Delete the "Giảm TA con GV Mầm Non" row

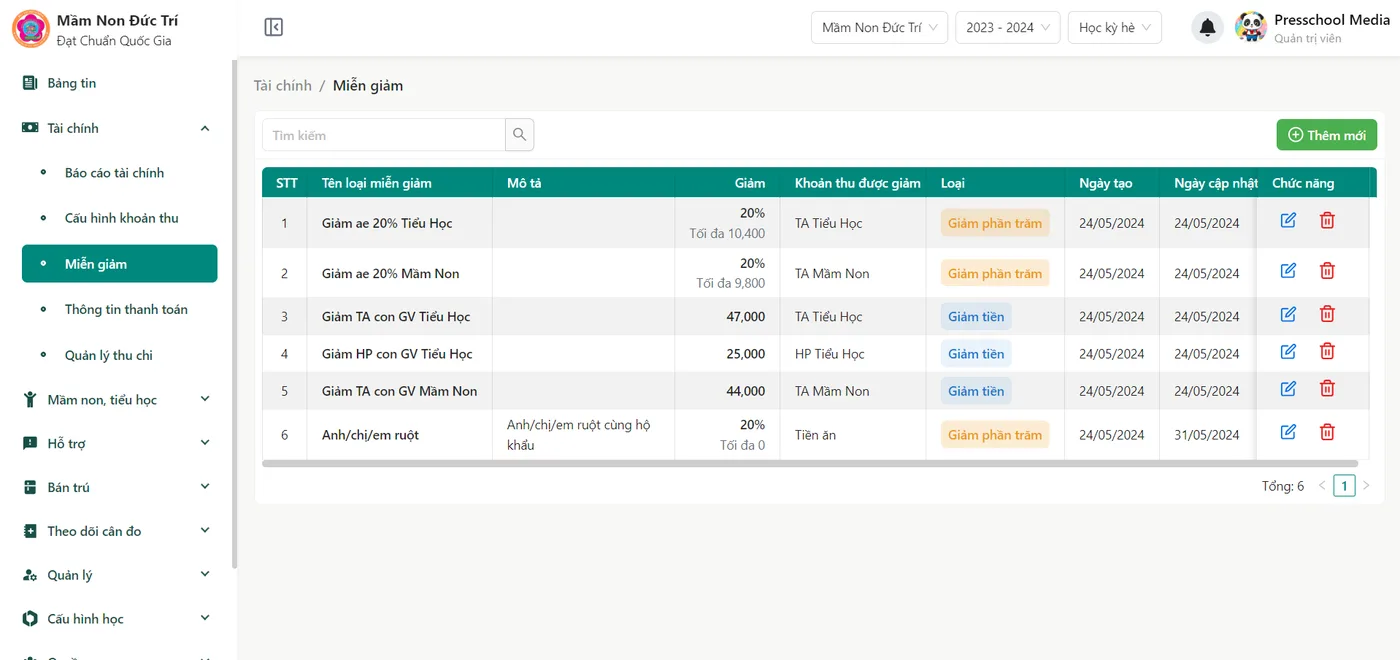[x=1327, y=388]
